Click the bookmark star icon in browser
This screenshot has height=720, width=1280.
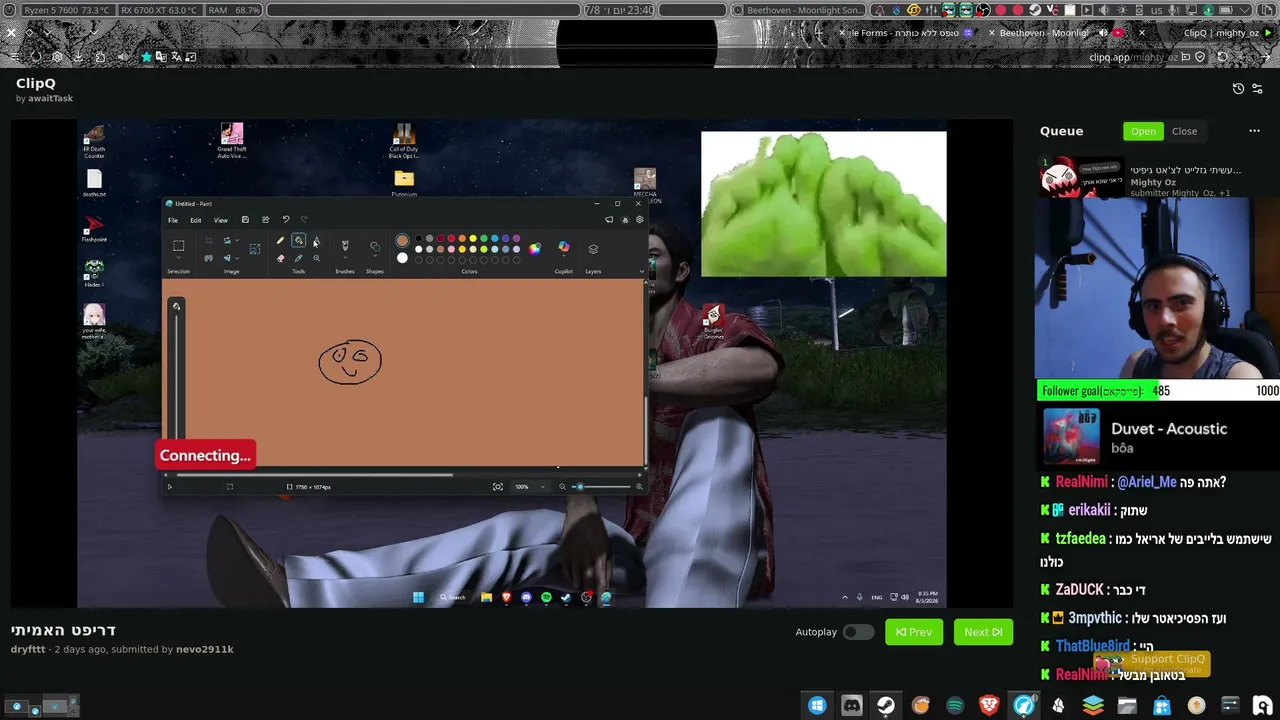pyautogui.click(x=147, y=57)
